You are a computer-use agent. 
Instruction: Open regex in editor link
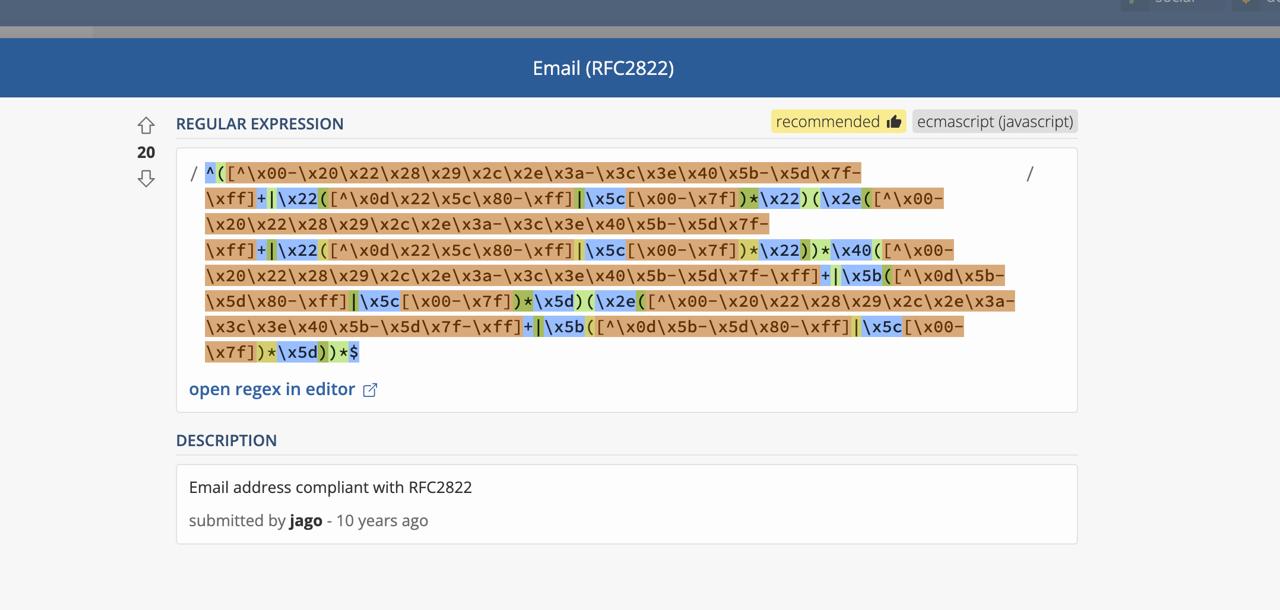272,389
